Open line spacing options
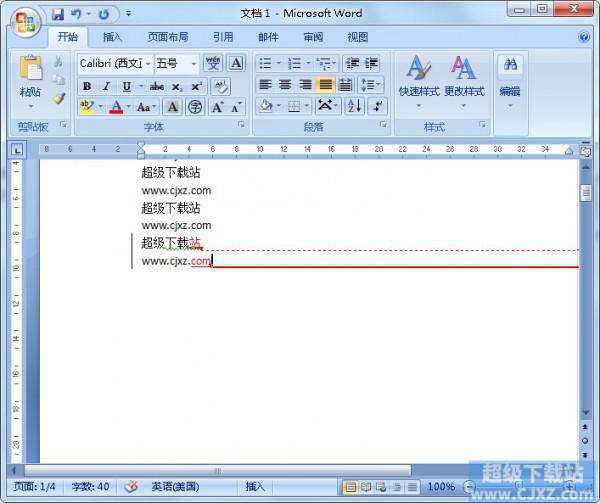Image resolution: width=600 pixels, height=503 pixels. [x=370, y=85]
